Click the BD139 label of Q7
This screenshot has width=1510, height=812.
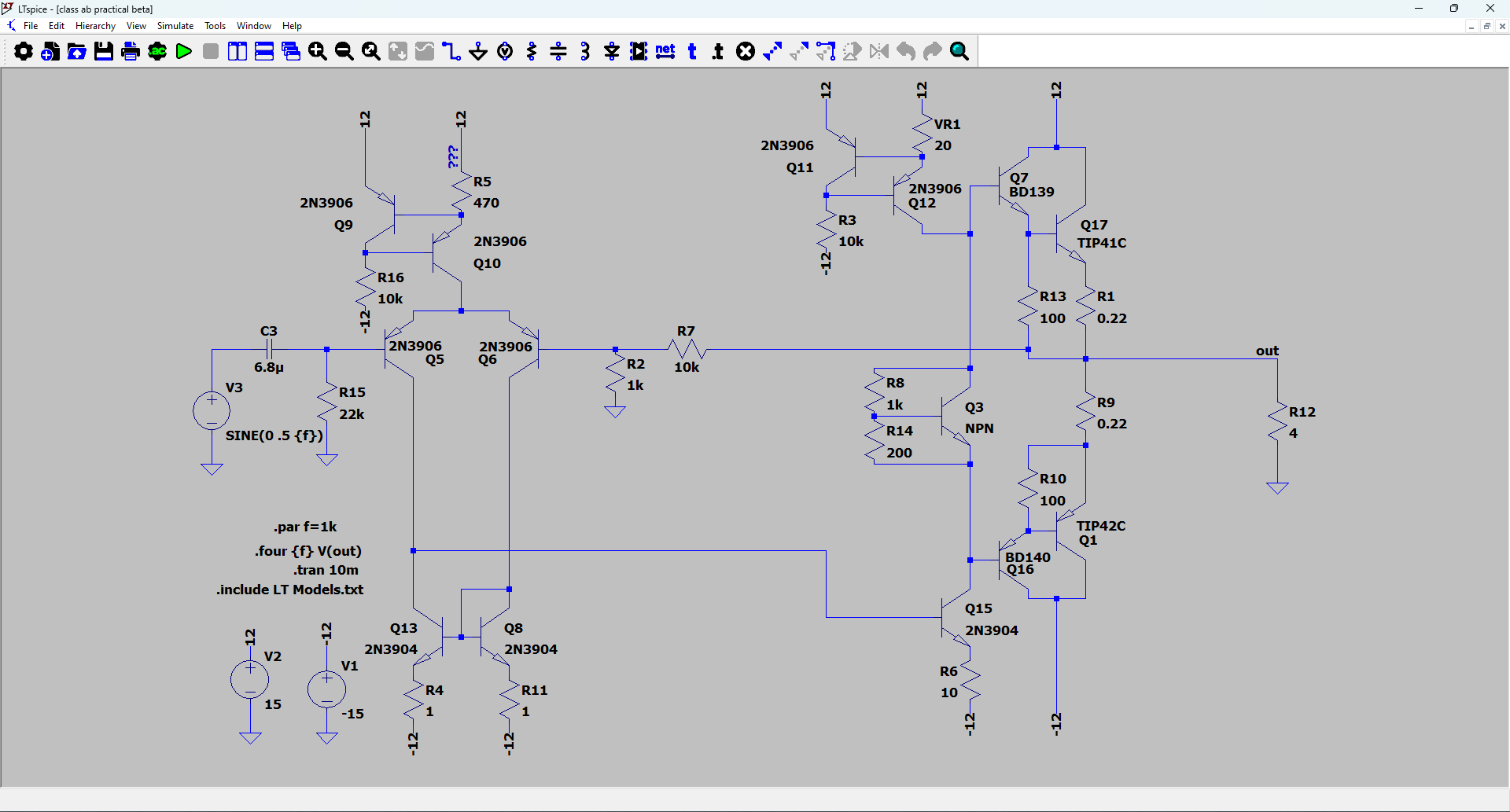tap(1032, 192)
